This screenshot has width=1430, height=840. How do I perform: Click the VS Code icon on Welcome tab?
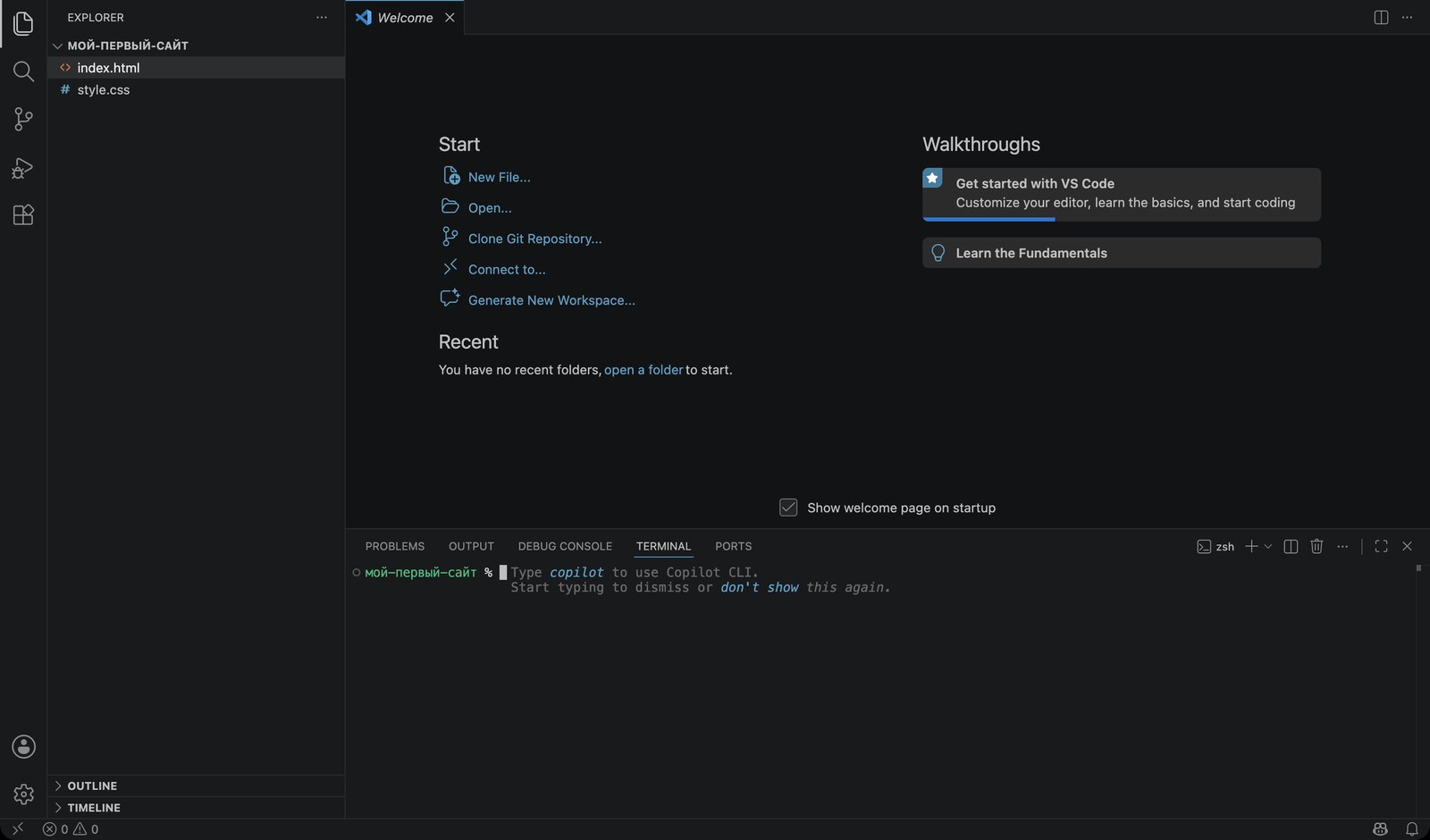pos(363,17)
